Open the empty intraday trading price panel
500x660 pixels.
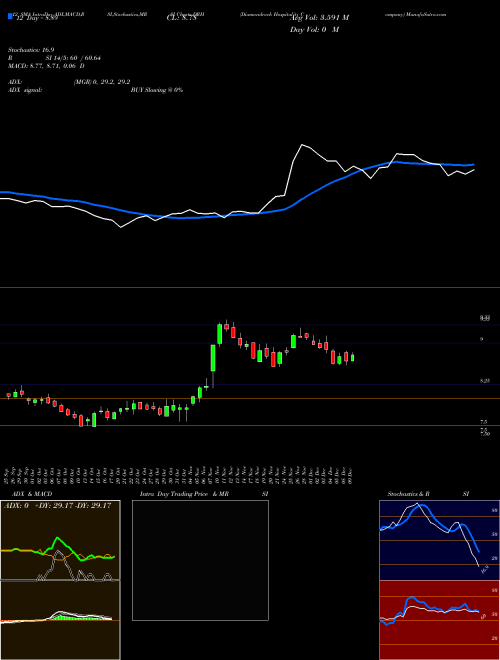click(x=200, y=560)
